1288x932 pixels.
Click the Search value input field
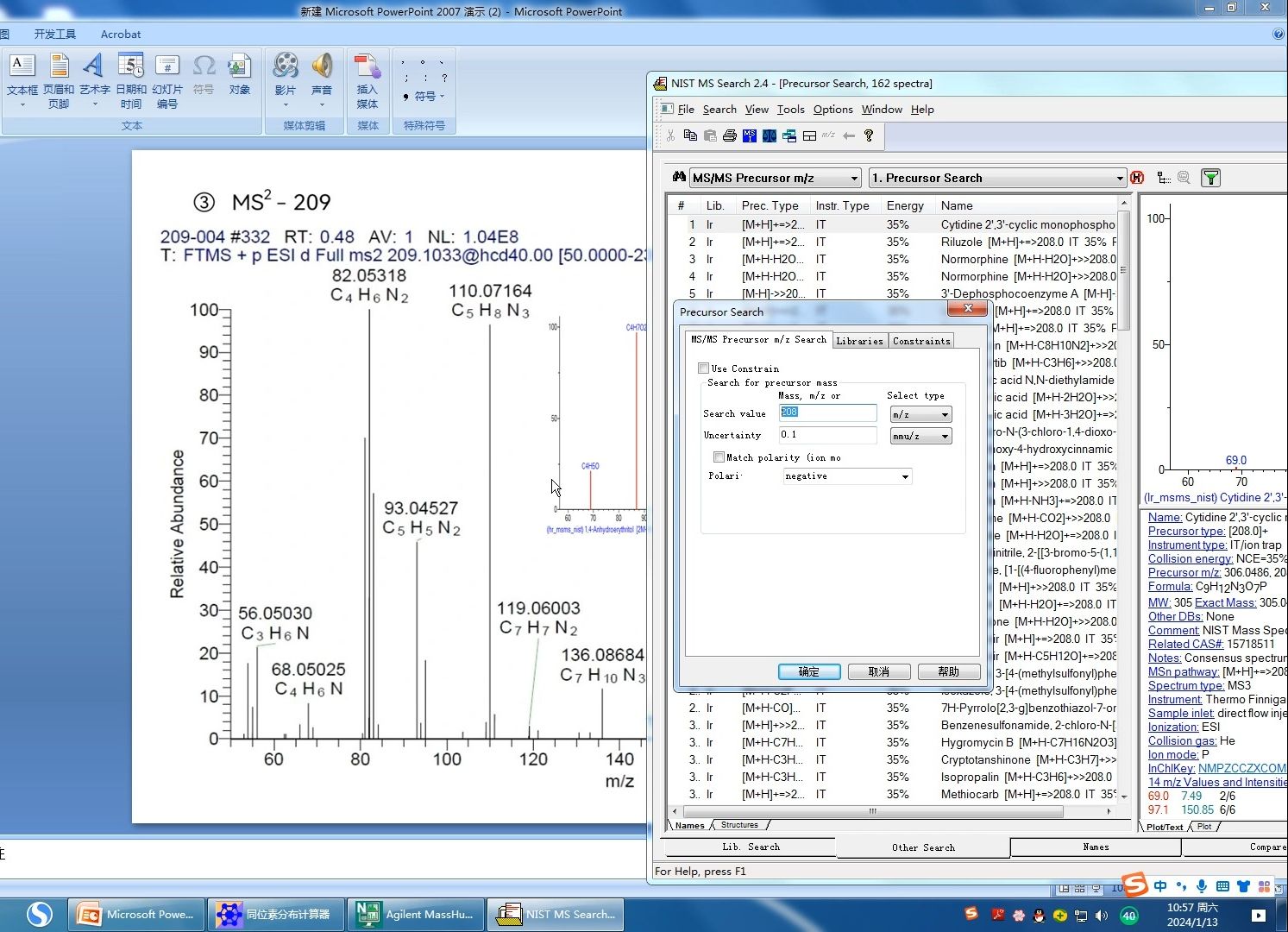(x=827, y=413)
